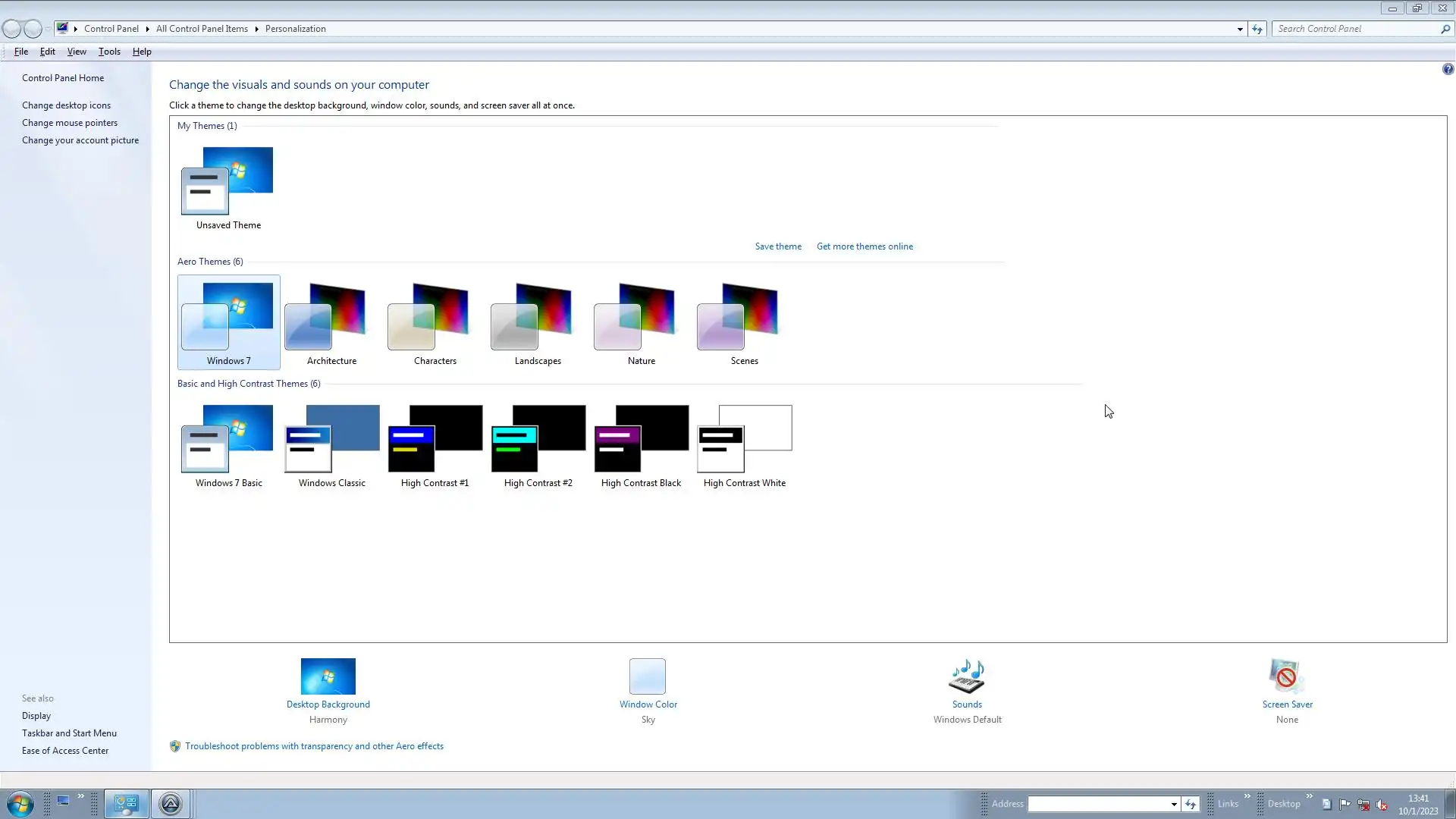The height and width of the screenshot is (819, 1456).
Task: Open the View menu
Action: (77, 52)
